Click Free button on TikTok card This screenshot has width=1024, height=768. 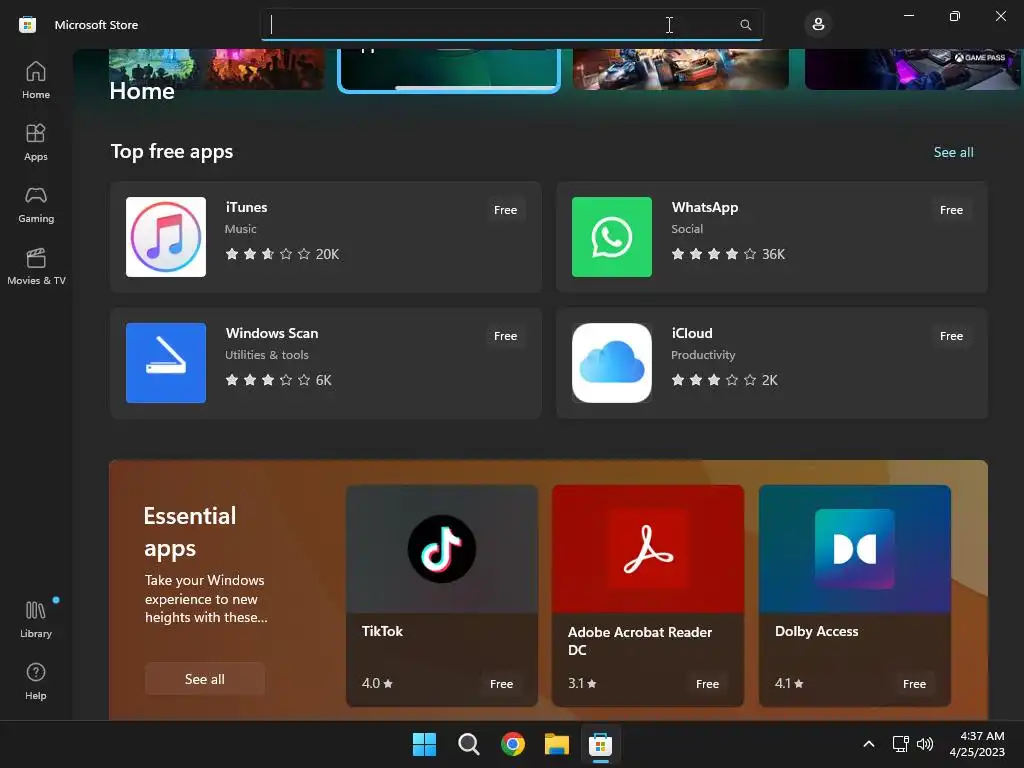click(x=502, y=684)
